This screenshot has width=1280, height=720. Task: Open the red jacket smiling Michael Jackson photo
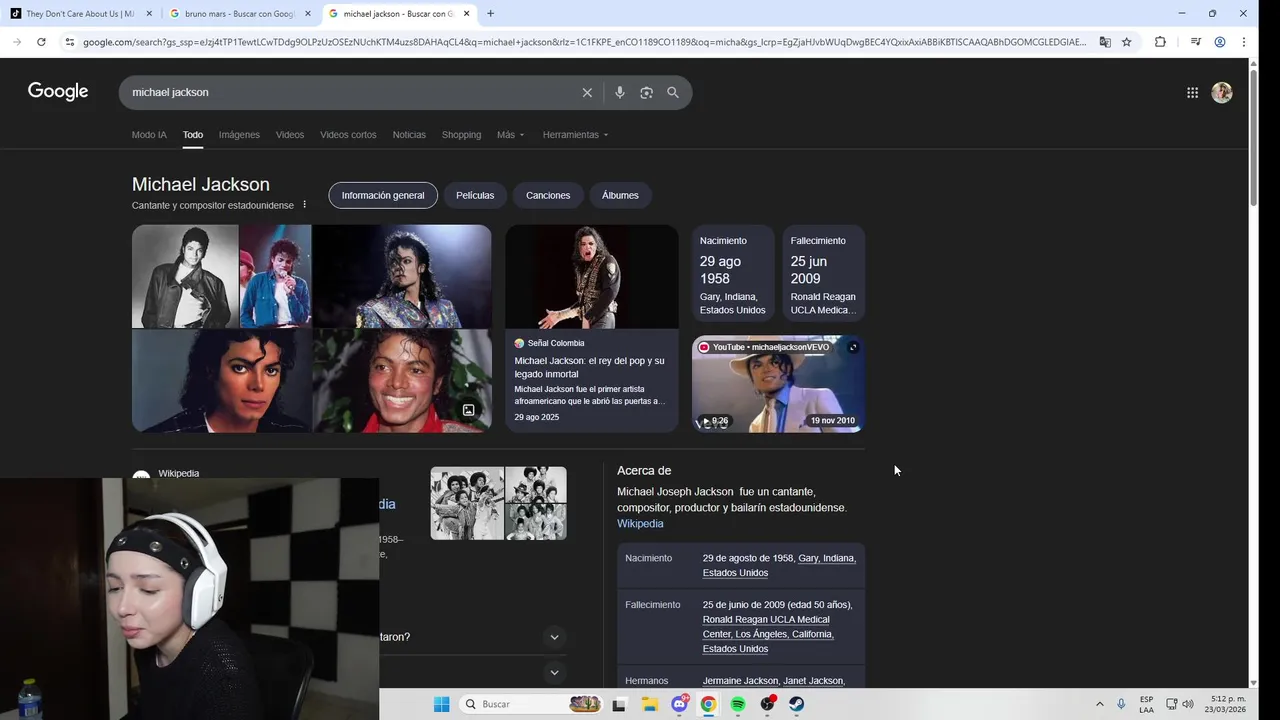pos(402,380)
